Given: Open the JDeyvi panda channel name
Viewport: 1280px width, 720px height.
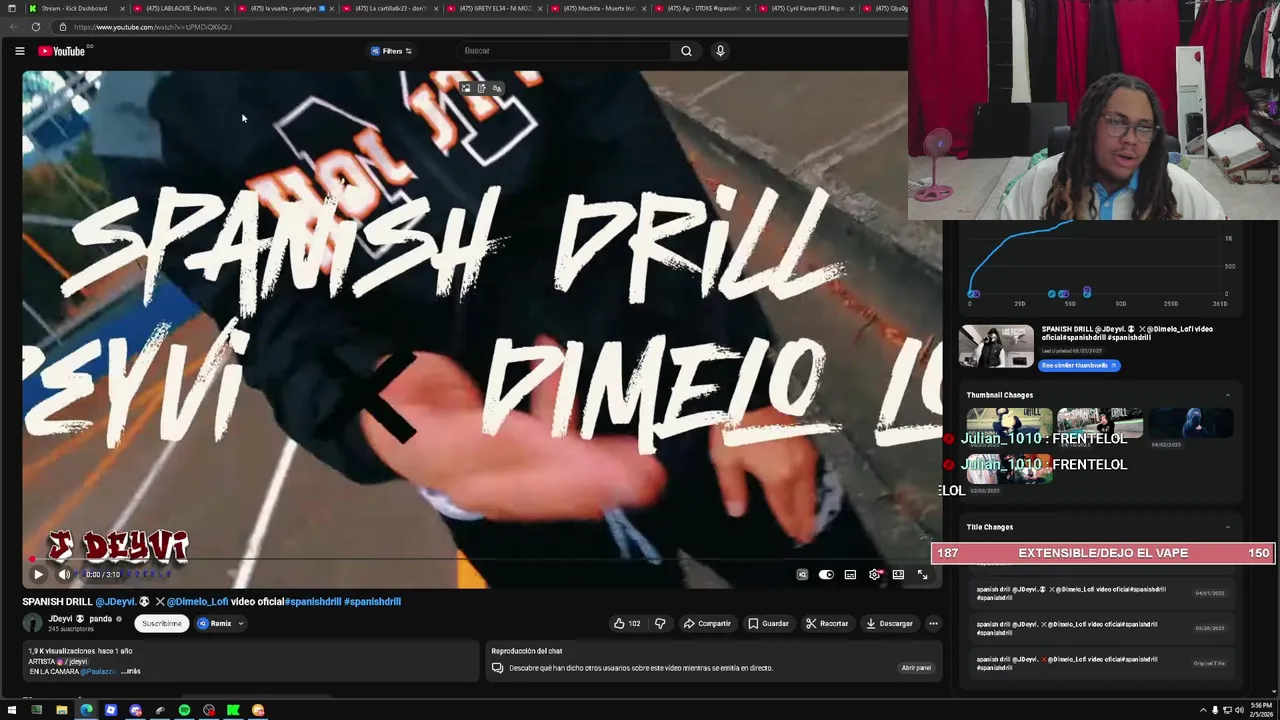Looking at the screenshot, I should tap(80, 619).
